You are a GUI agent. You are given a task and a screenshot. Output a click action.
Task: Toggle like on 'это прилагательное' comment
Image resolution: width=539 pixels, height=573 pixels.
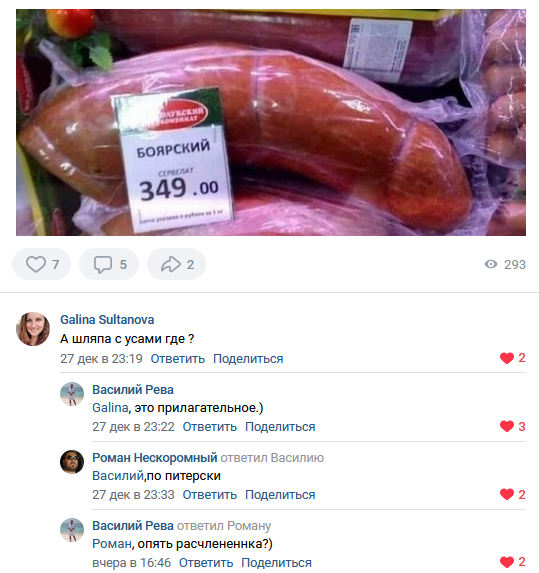point(507,426)
